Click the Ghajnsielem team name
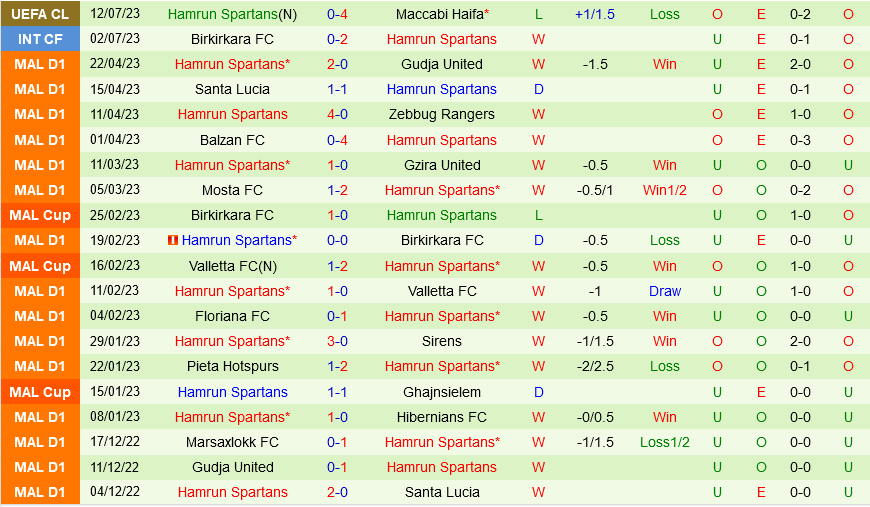870x507 pixels. pyautogui.click(x=441, y=392)
